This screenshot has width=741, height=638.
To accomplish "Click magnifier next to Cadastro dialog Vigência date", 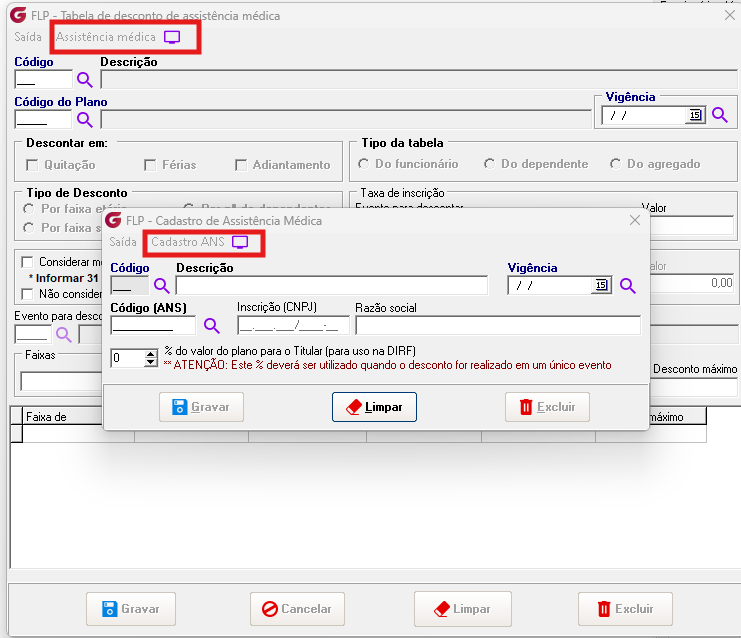I will coord(628,285).
